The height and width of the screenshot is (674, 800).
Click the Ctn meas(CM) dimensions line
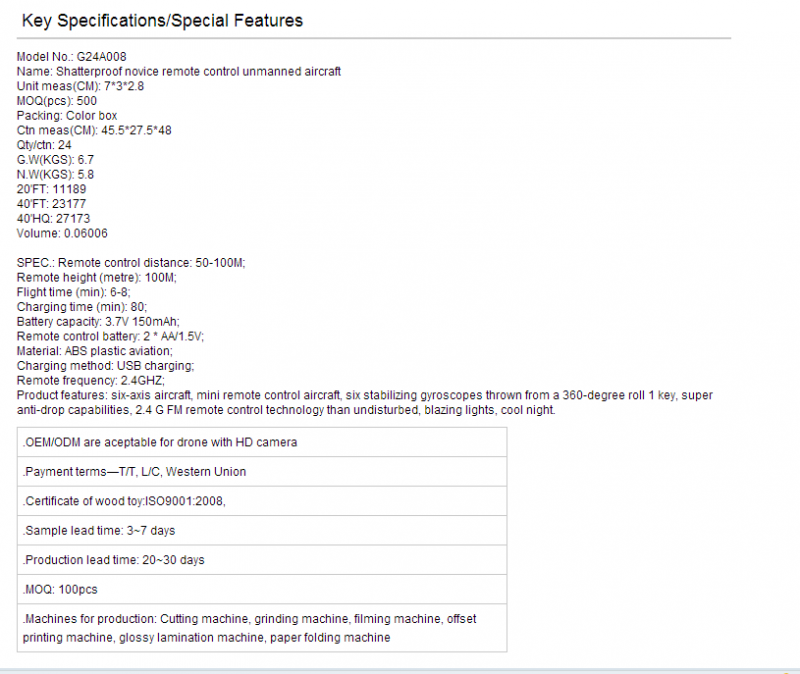coord(94,131)
